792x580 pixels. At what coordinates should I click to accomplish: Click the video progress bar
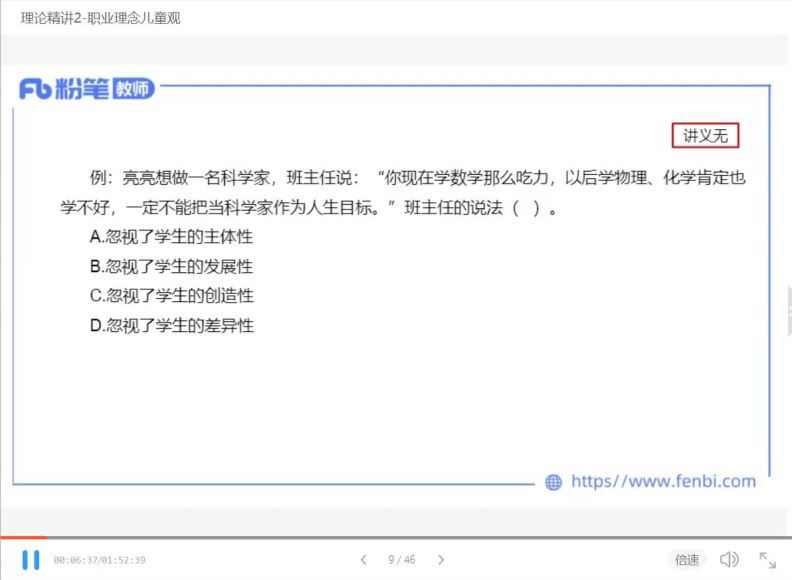[396, 538]
